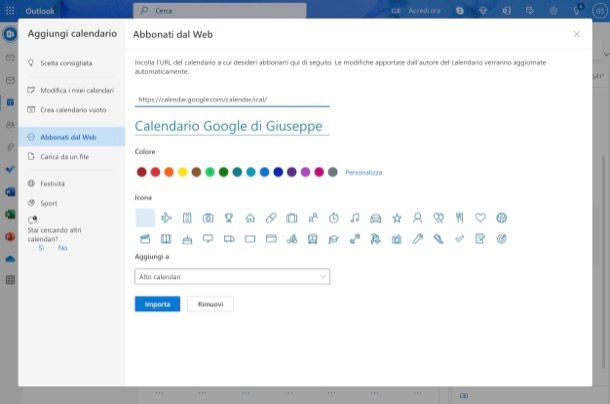The height and width of the screenshot is (404, 610).
Task: Open OneDrive cloud icon in left rail
Action: click(10, 259)
